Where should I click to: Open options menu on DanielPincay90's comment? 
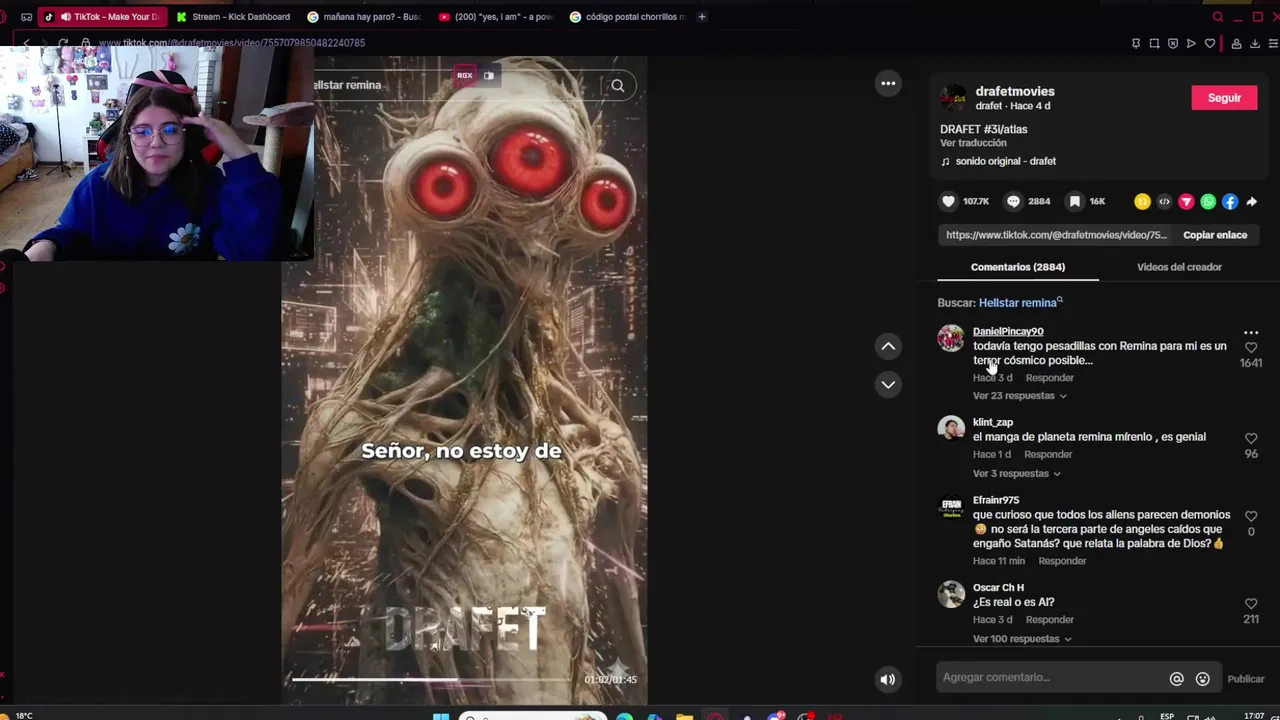pyautogui.click(x=1251, y=332)
